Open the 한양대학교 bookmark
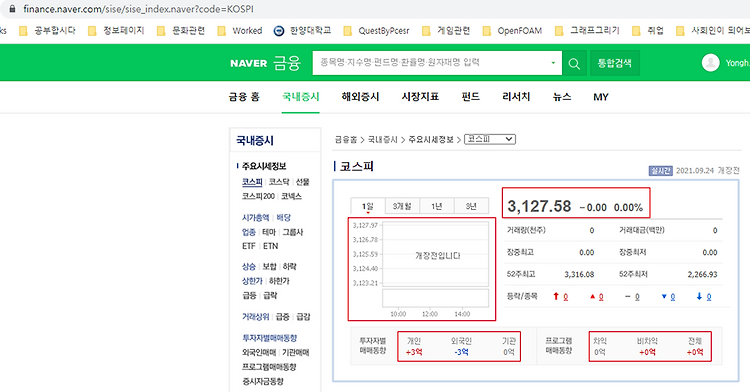Screen dimensions: 750x392 [302, 31]
